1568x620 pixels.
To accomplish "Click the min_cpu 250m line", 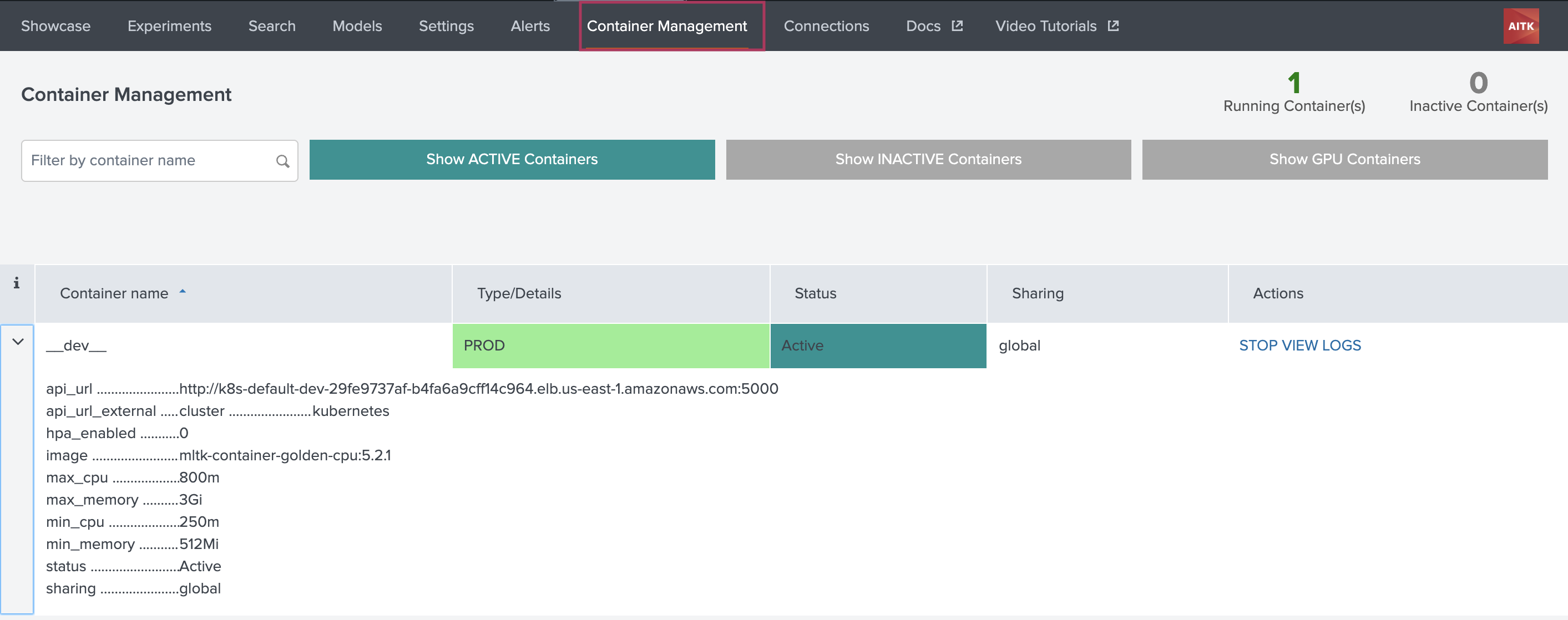I will 133,522.
